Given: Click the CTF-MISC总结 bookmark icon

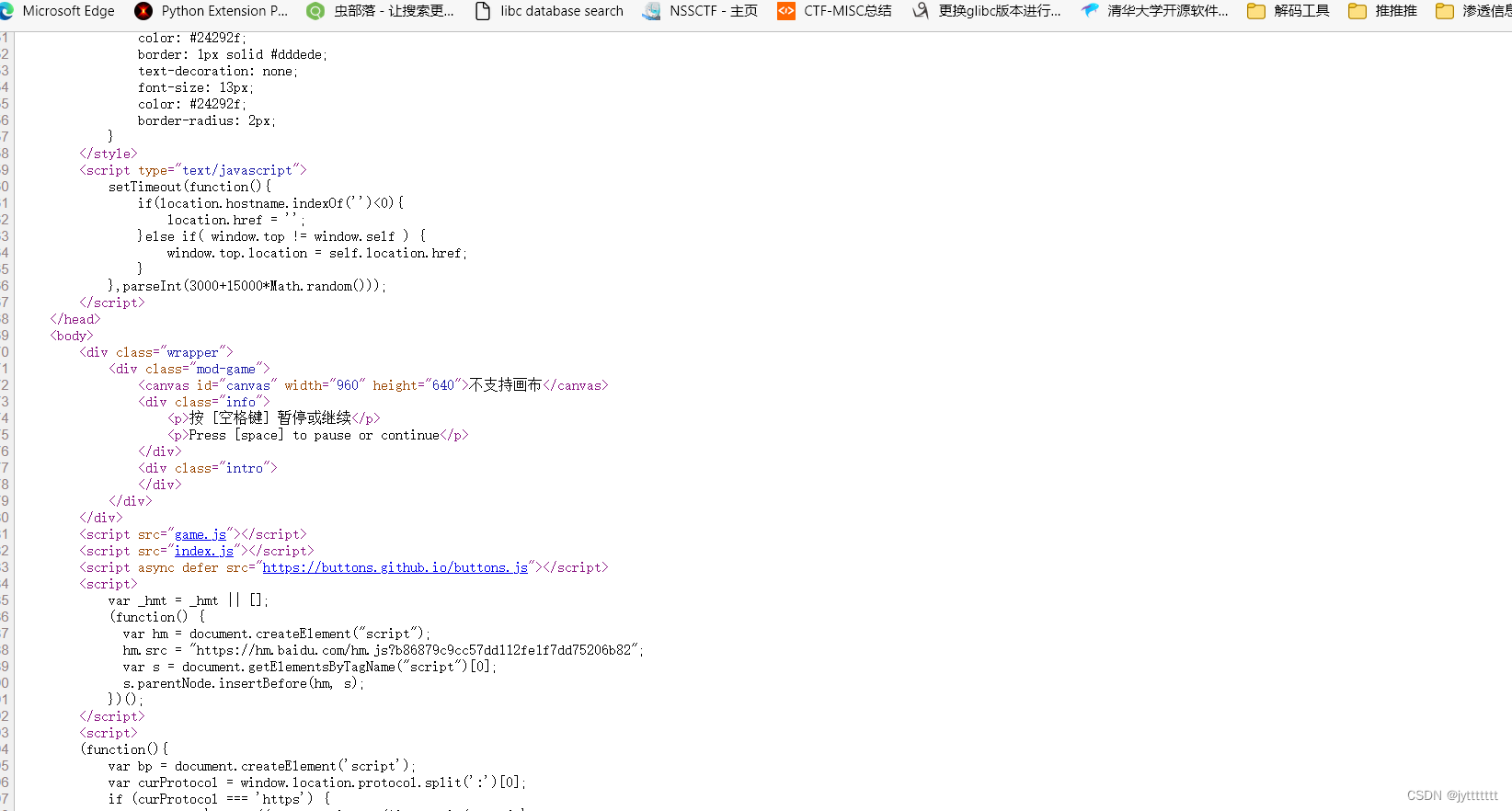Looking at the screenshot, I should 786,11.
